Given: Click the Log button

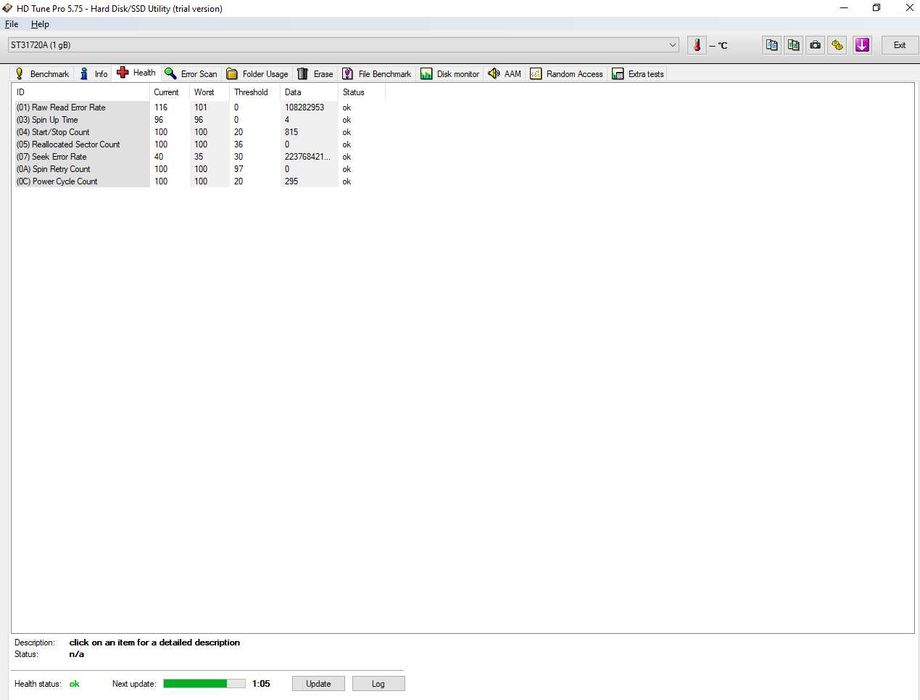Looking at the screenshot, I should [378, 684].
